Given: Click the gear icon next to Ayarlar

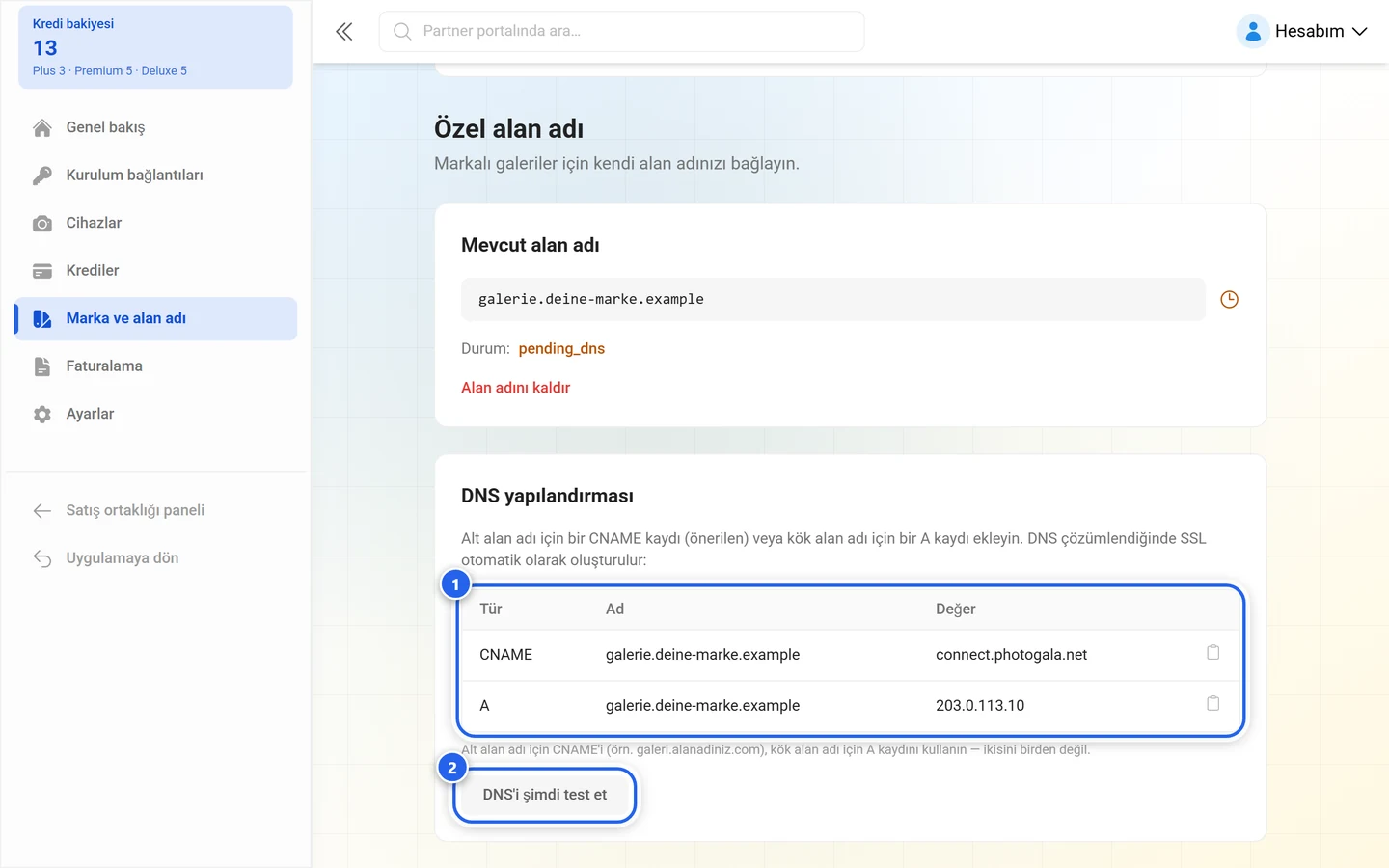Looking at the screenshot, I should [42, 415].
